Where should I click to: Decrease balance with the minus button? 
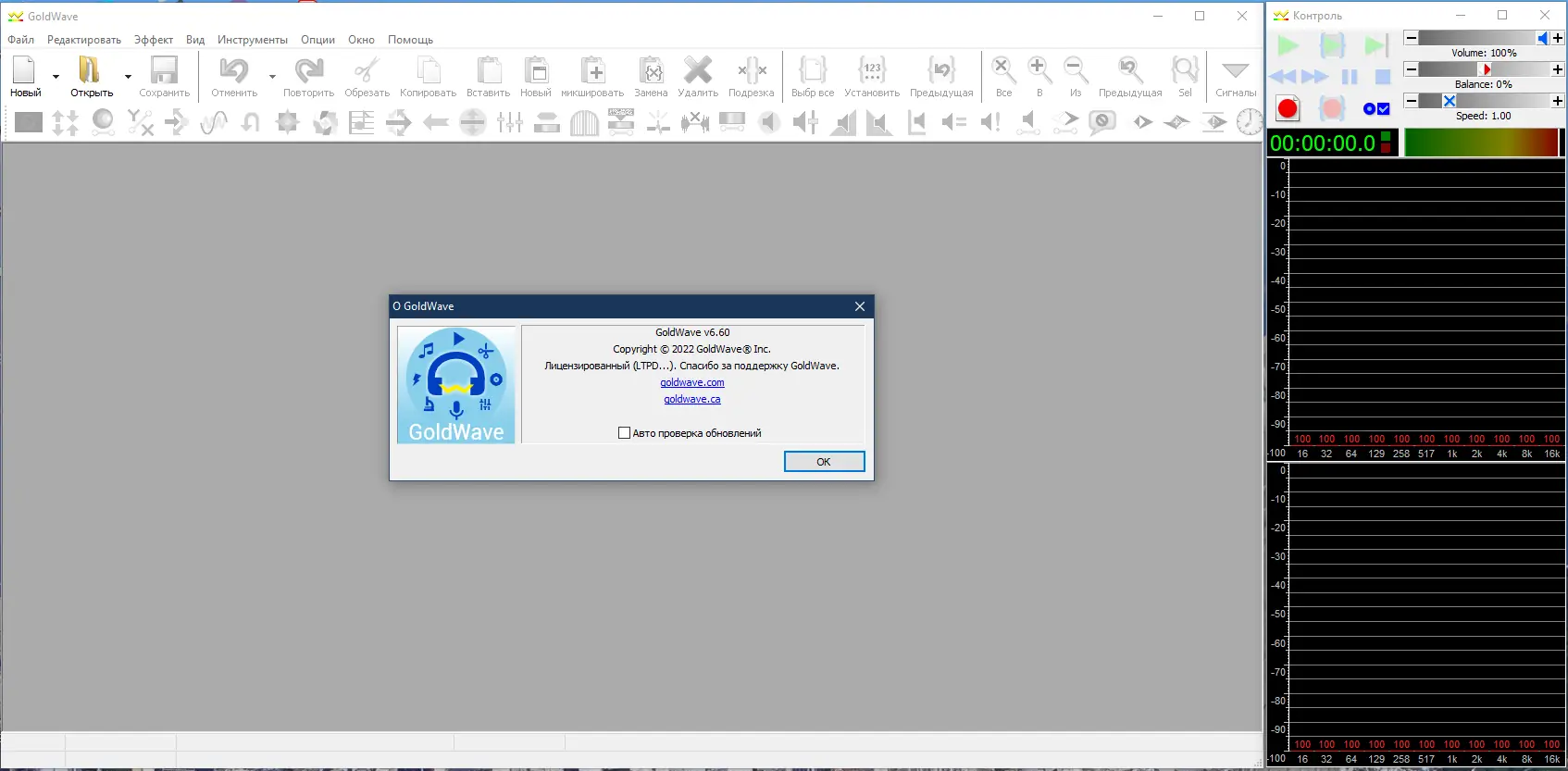click(1411, 69)
